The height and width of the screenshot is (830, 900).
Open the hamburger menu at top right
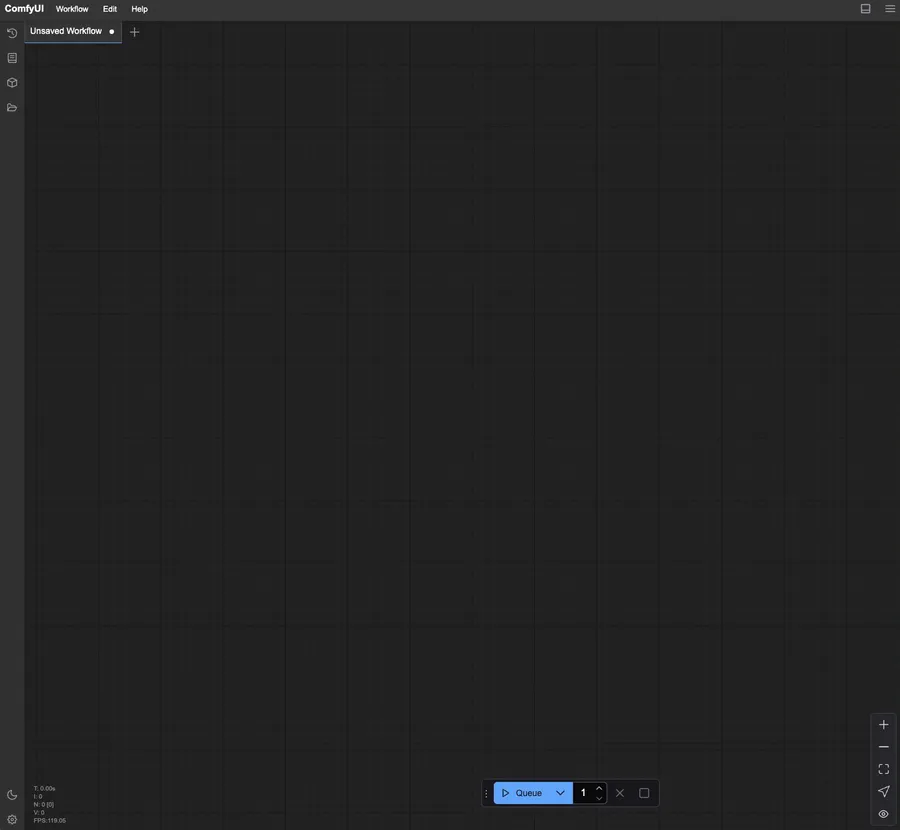click(x=890, y=9)
